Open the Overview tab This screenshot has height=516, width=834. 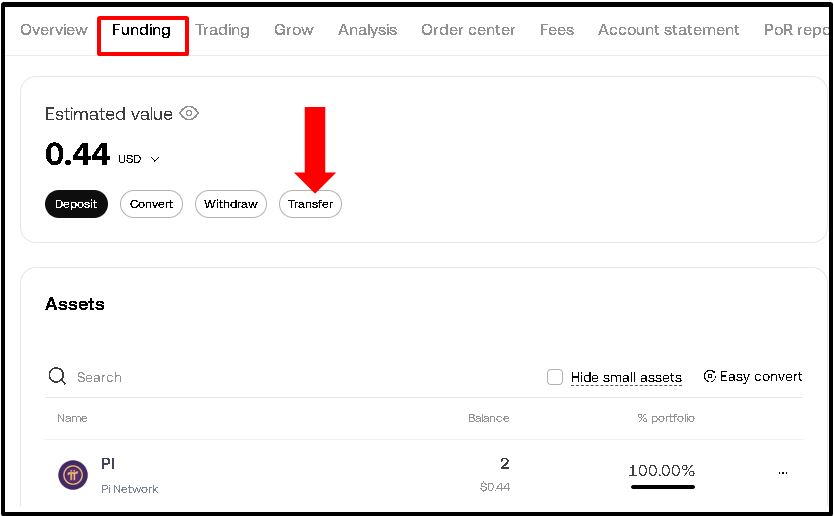54,30
